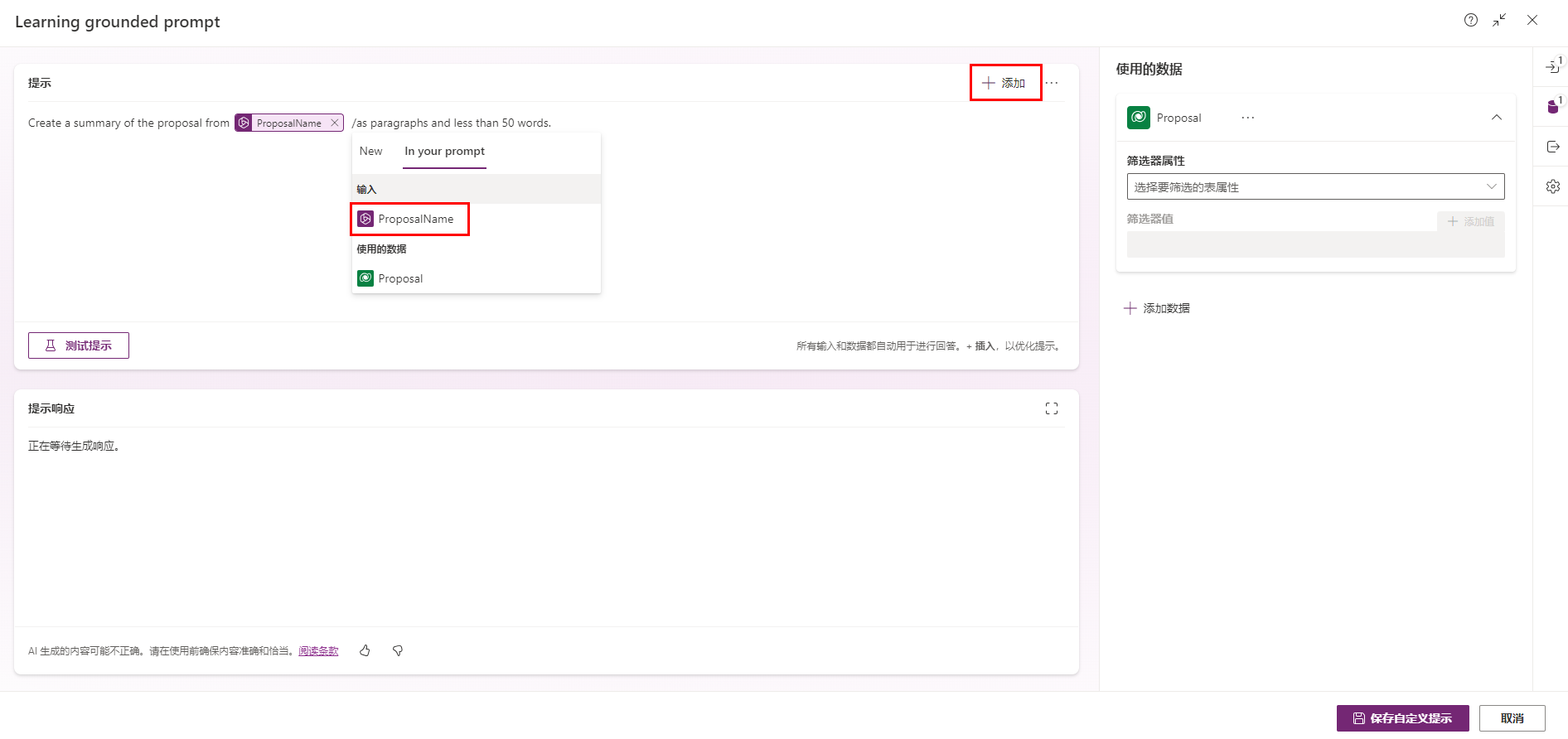Switch to the In your prompt tab
The height and width of the screenshot is (739, 1568).
tap(444, 151)
